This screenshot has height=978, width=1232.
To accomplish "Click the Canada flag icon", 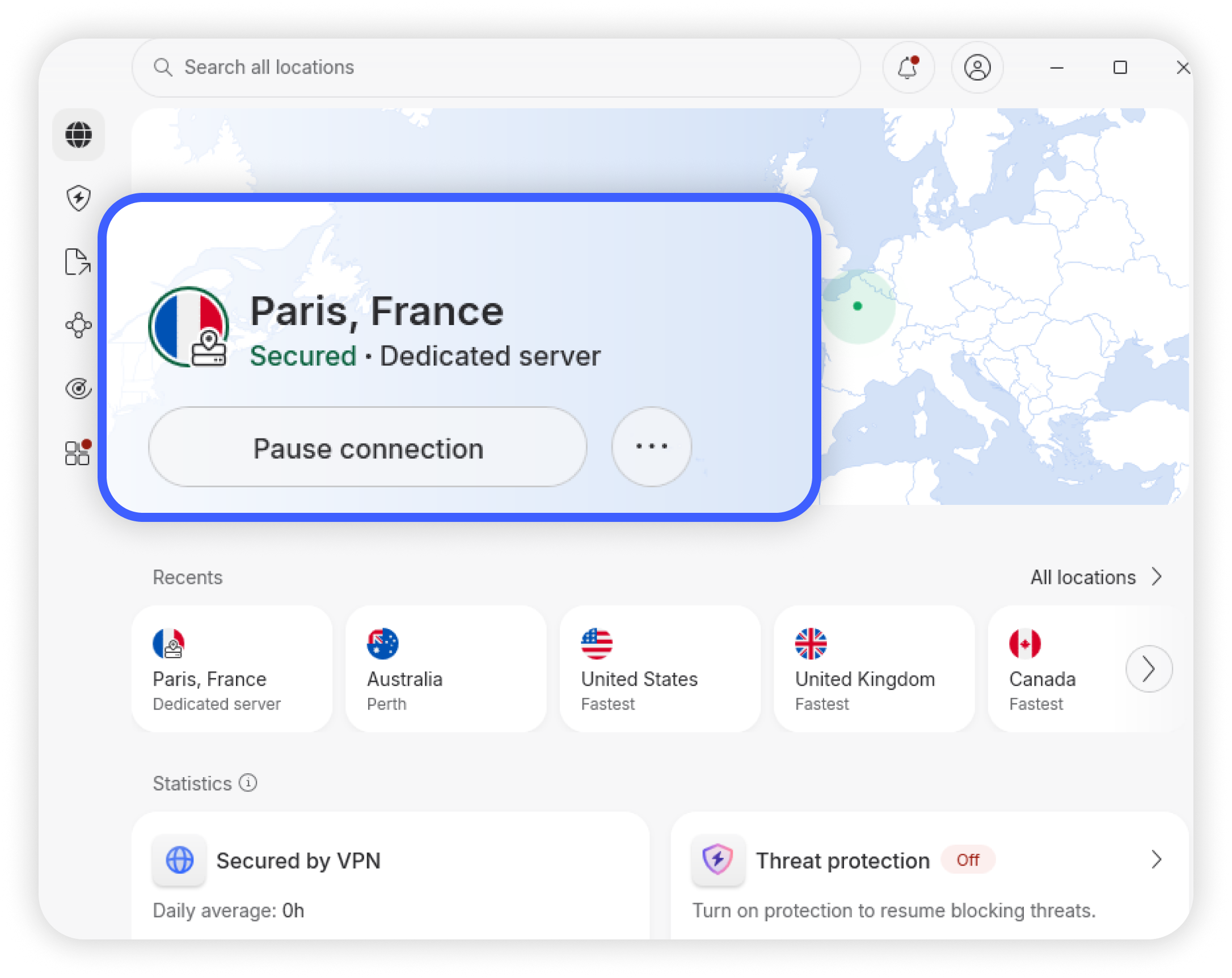I will (1024, 644).
